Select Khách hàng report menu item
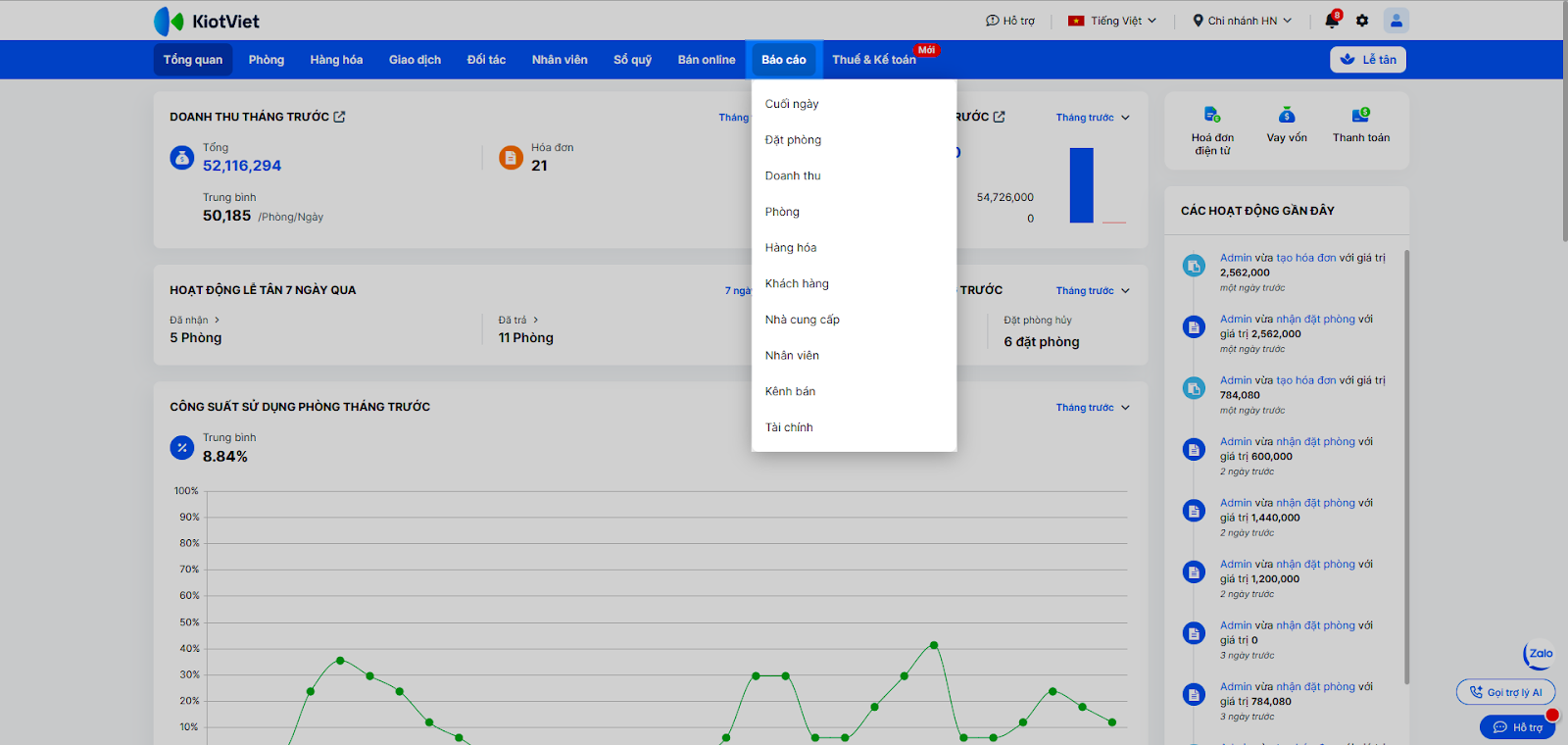Viewport: 1568px width, 745px height. click(854, 284)
